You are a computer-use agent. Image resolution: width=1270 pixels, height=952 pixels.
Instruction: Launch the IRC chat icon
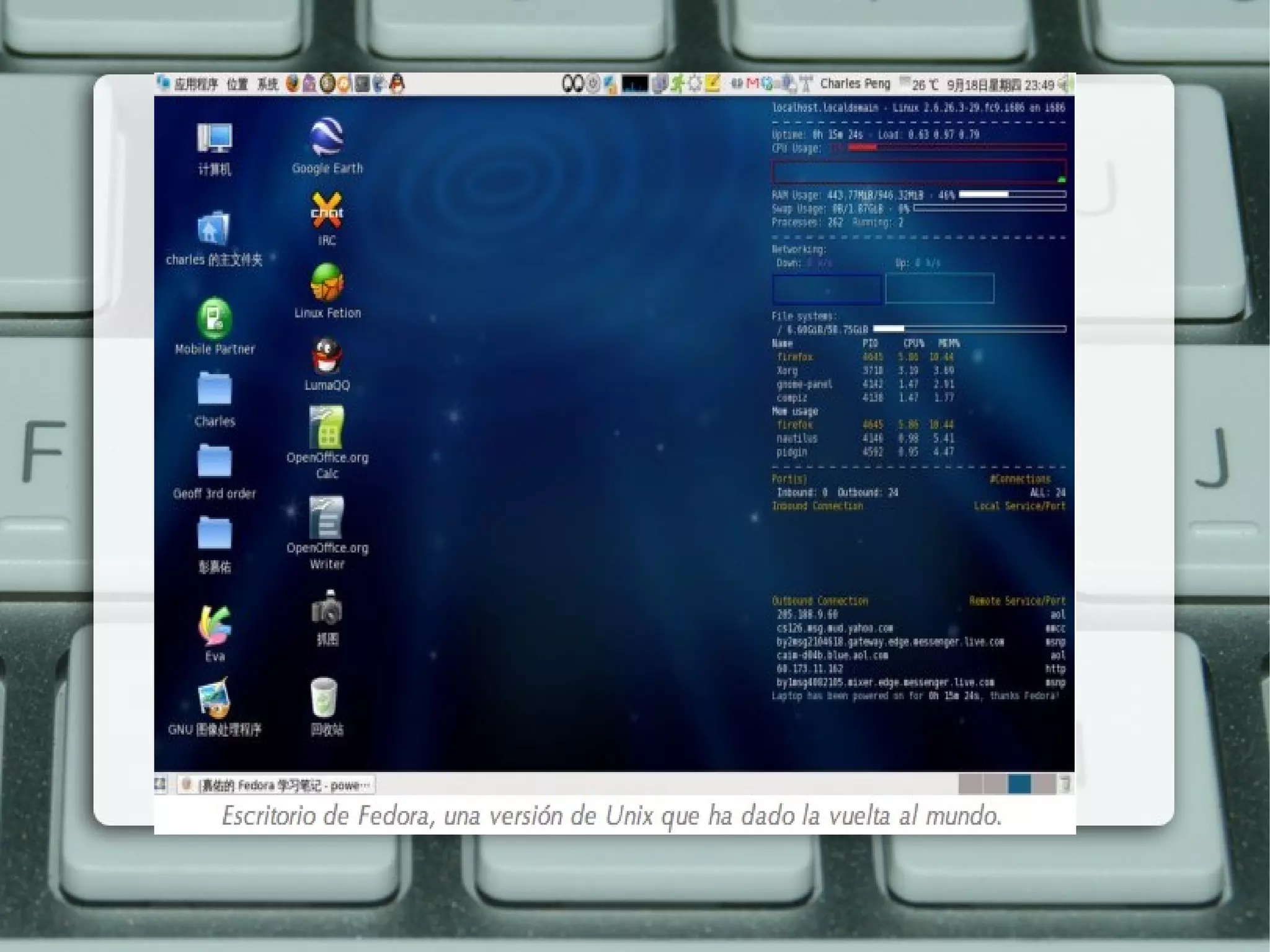pyautogui.click(x=327, y=211)
